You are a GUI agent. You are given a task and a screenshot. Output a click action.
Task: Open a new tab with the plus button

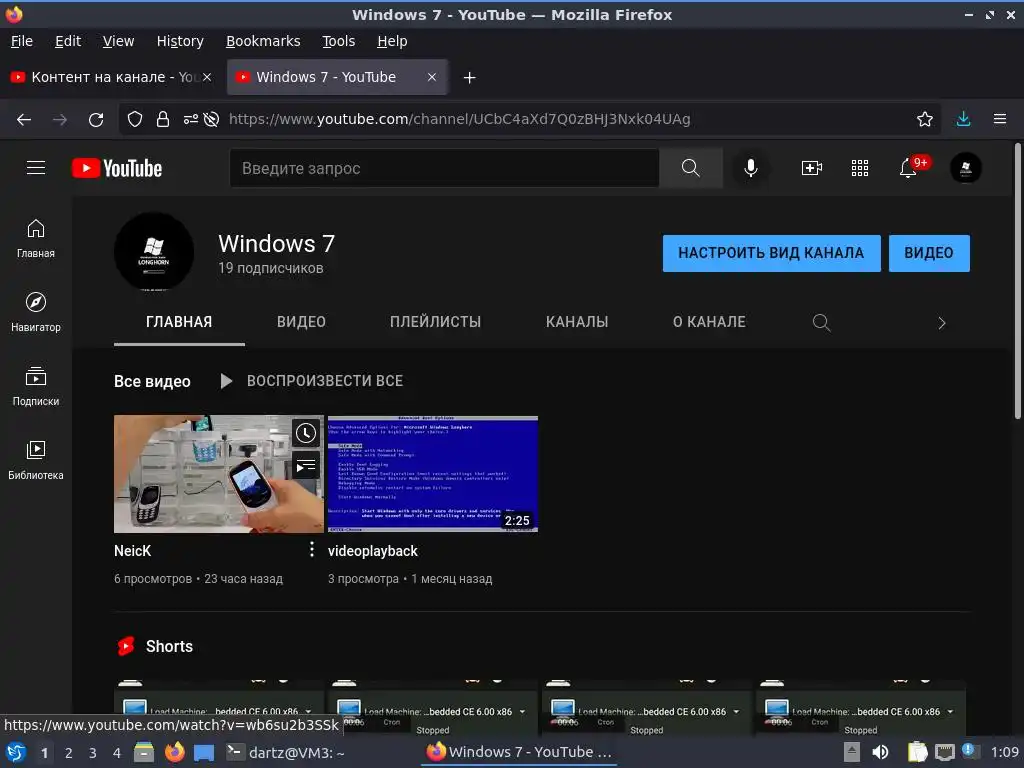(x=469, y=78)
